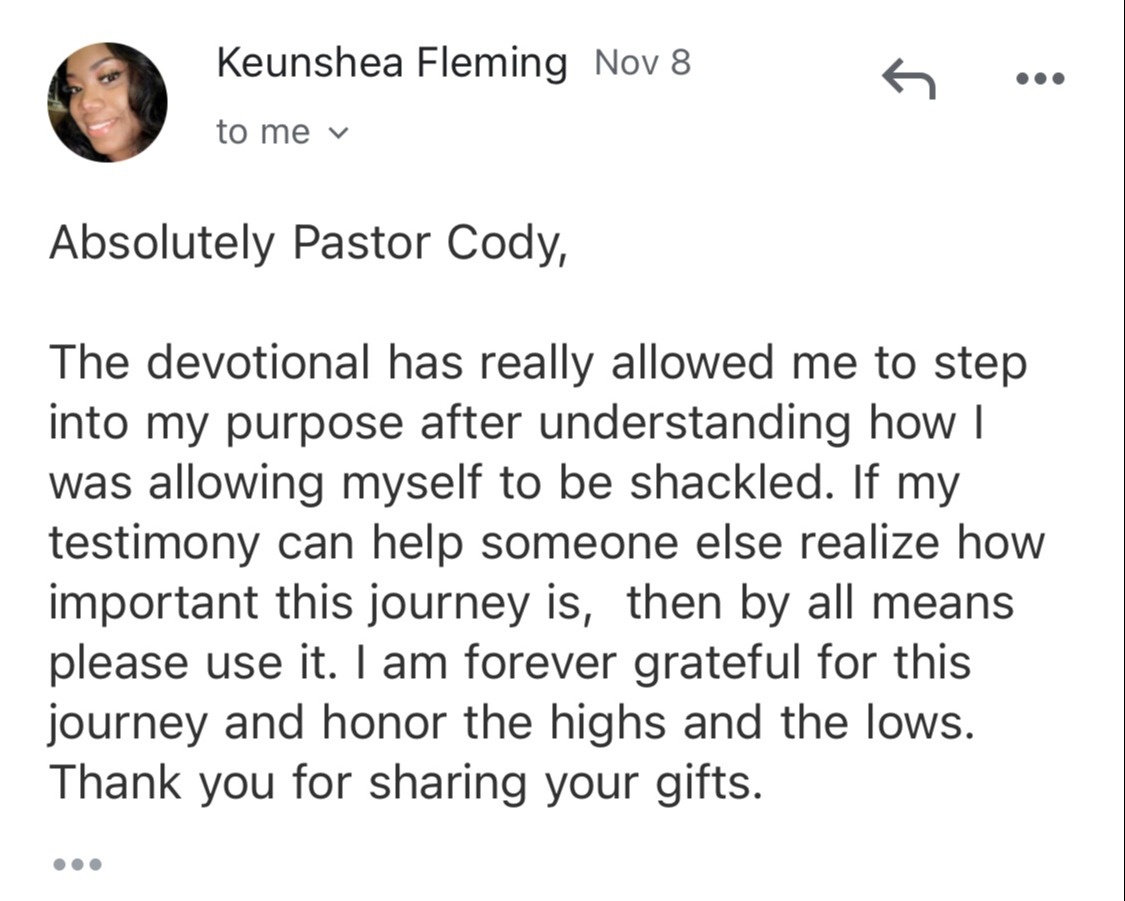
Task: Show trimmed content via bottom ellipsis
Action: (76, 864)
